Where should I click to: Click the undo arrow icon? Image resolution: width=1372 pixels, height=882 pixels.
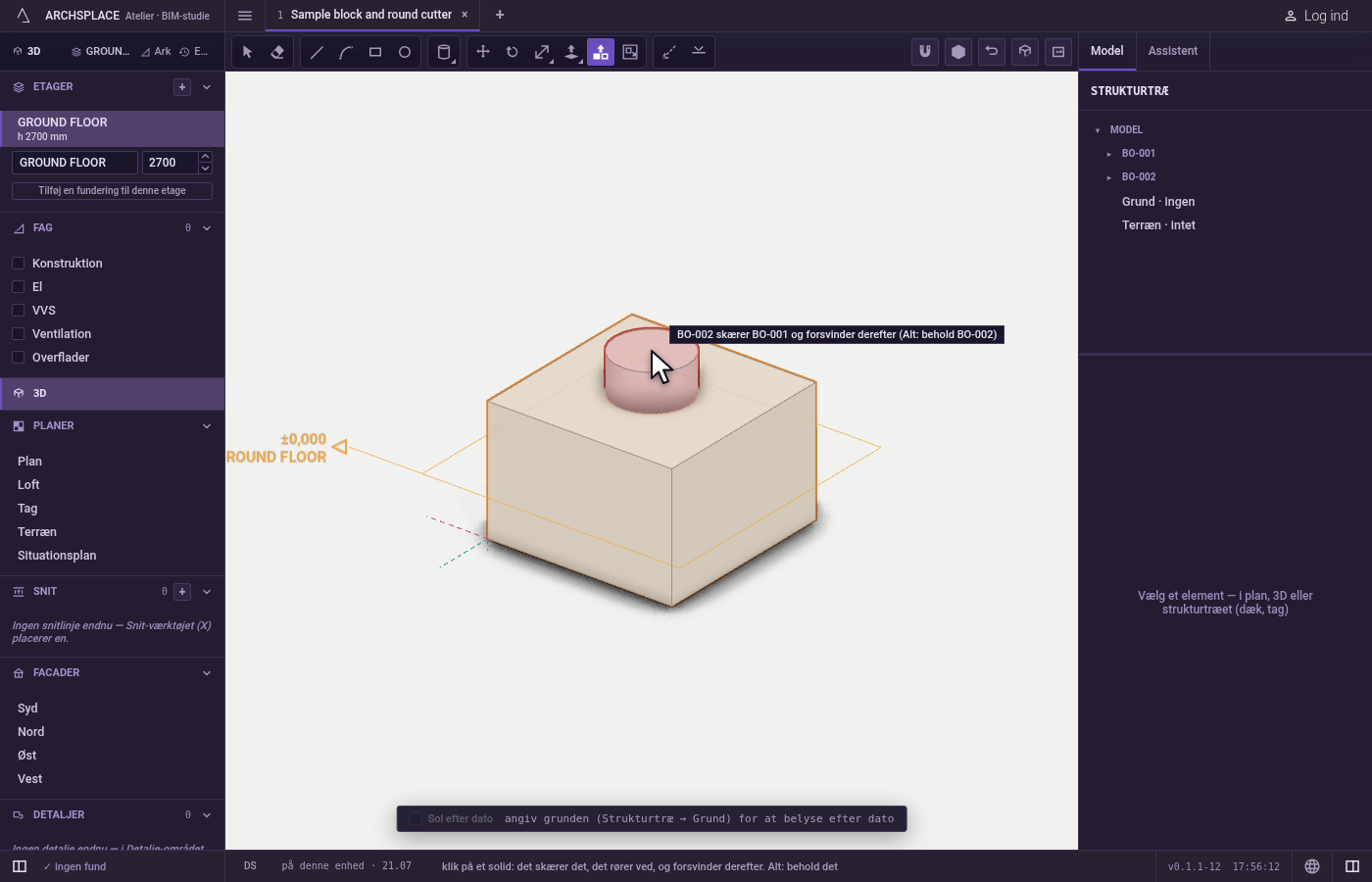click(992, 52)
